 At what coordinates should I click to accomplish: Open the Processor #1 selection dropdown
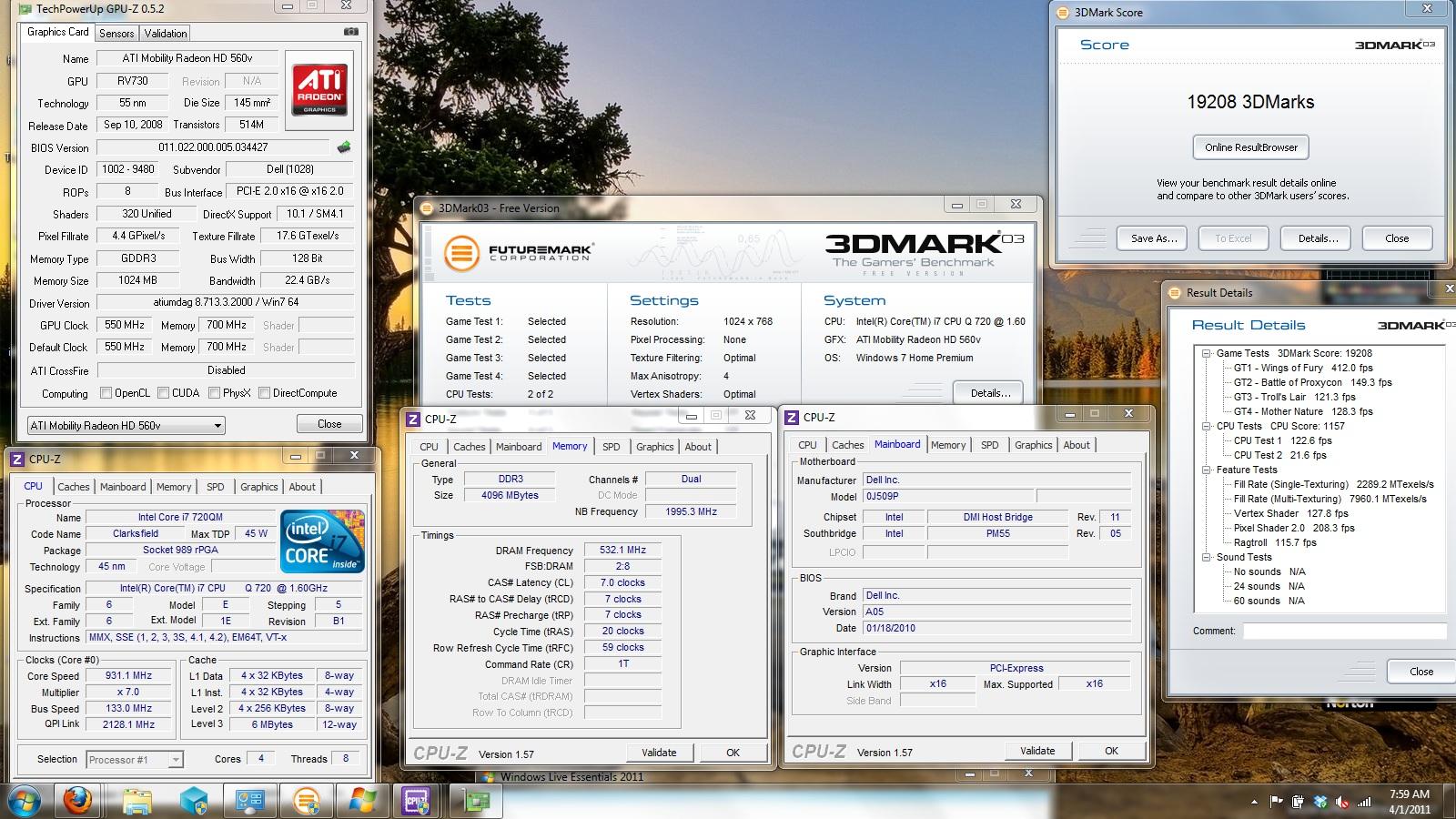(x=135, y=759)
